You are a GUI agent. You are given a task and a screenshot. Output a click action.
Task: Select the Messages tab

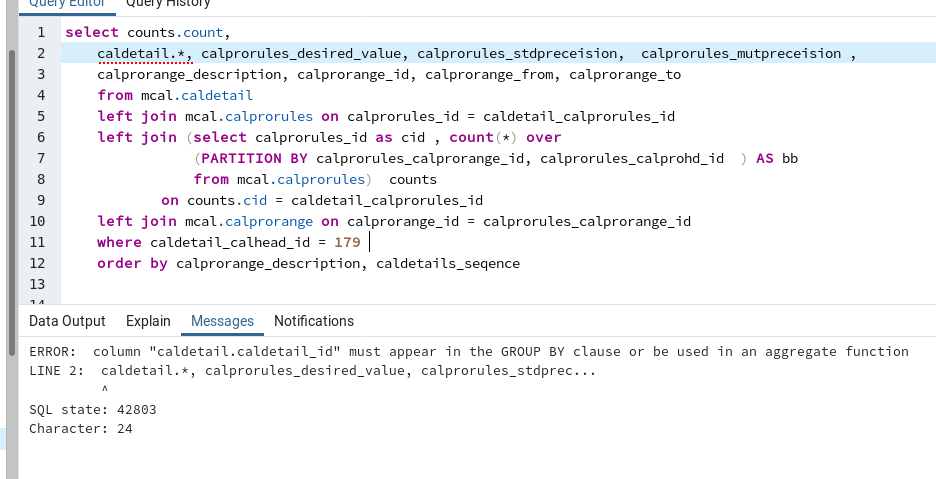coord(222,321)
